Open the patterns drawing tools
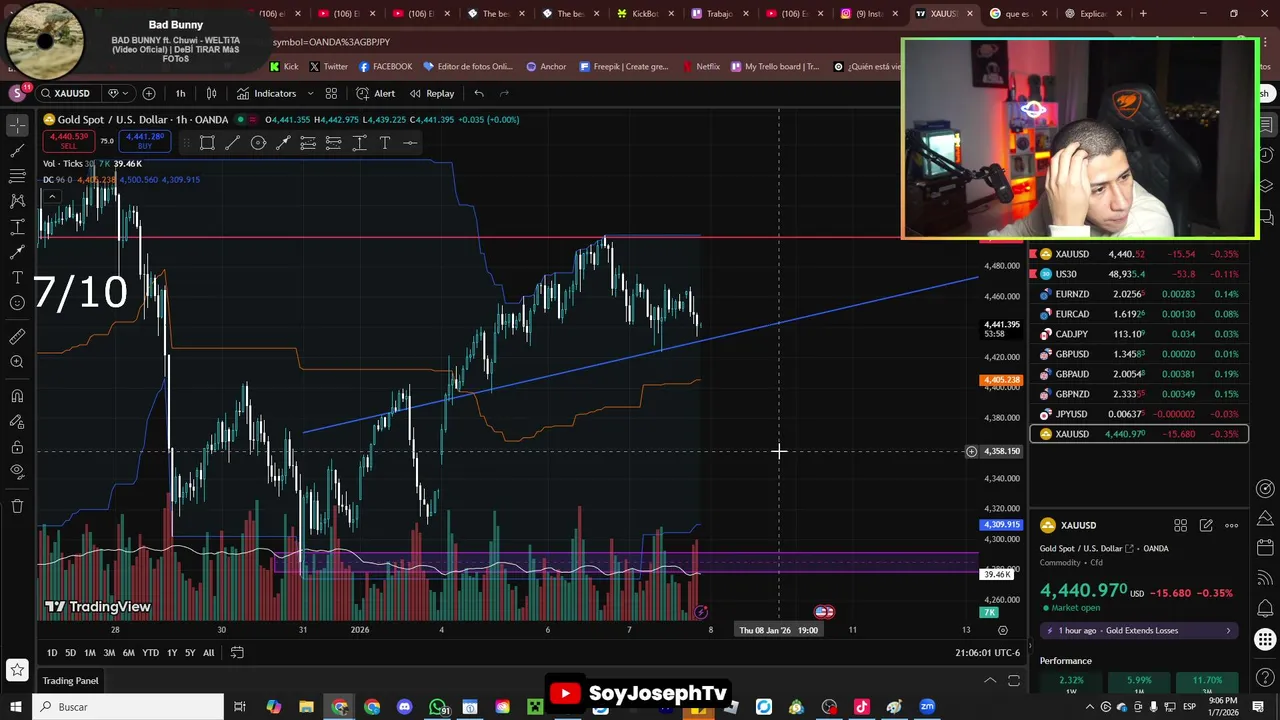Viewport: 1280px width, 720px height. (17, 201)
